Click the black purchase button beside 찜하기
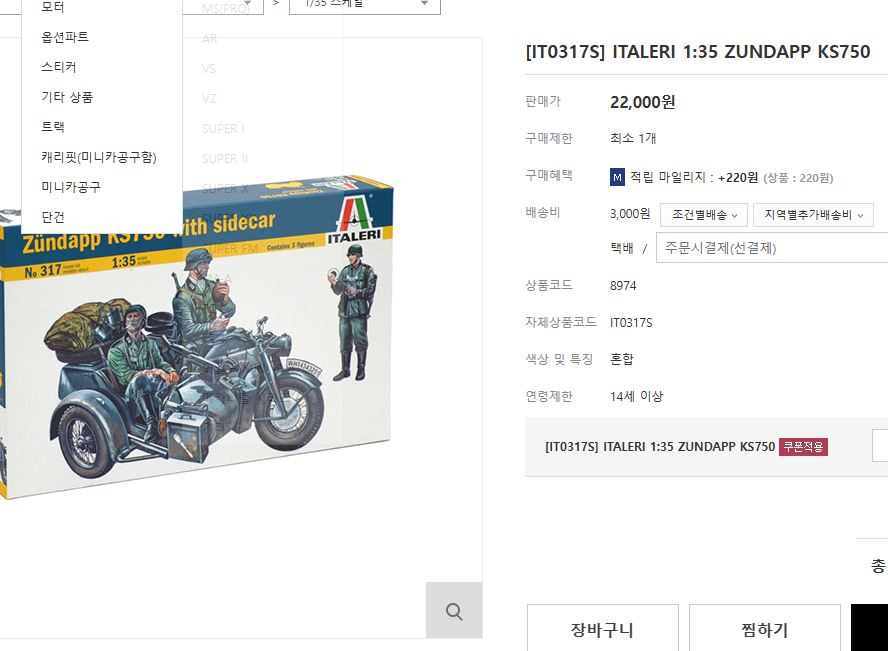The image size is (888, 651). point(869,628)
